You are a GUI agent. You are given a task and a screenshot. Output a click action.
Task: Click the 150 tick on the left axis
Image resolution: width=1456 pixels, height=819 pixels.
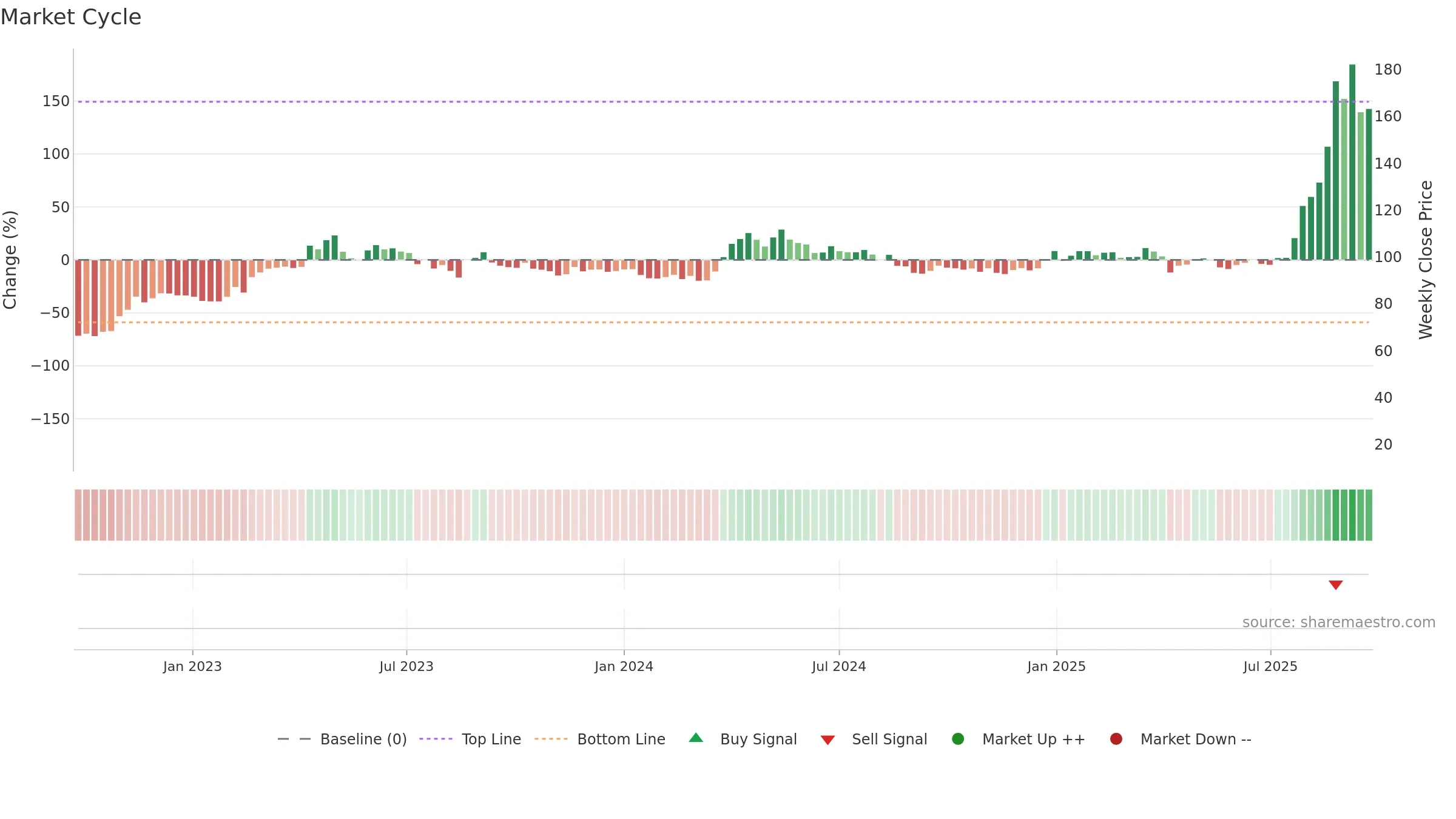tap(56, 101)
